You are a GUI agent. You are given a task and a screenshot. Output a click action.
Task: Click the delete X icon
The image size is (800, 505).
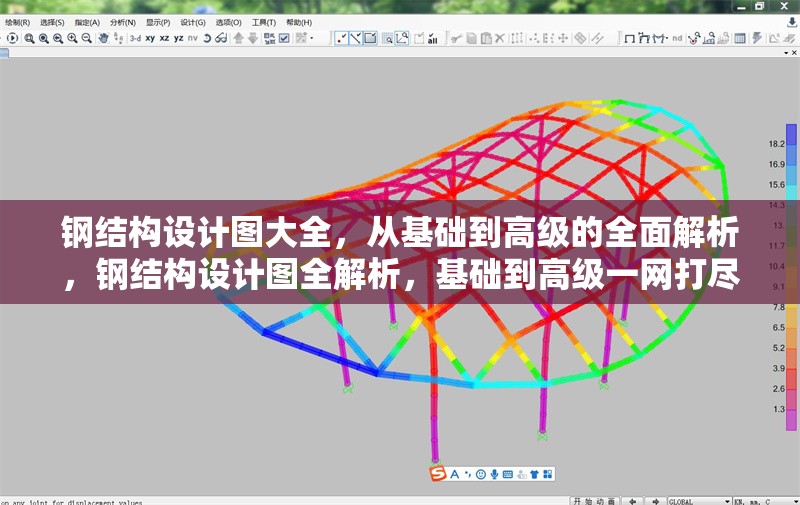pyautogui.click(x=500, y=38)
